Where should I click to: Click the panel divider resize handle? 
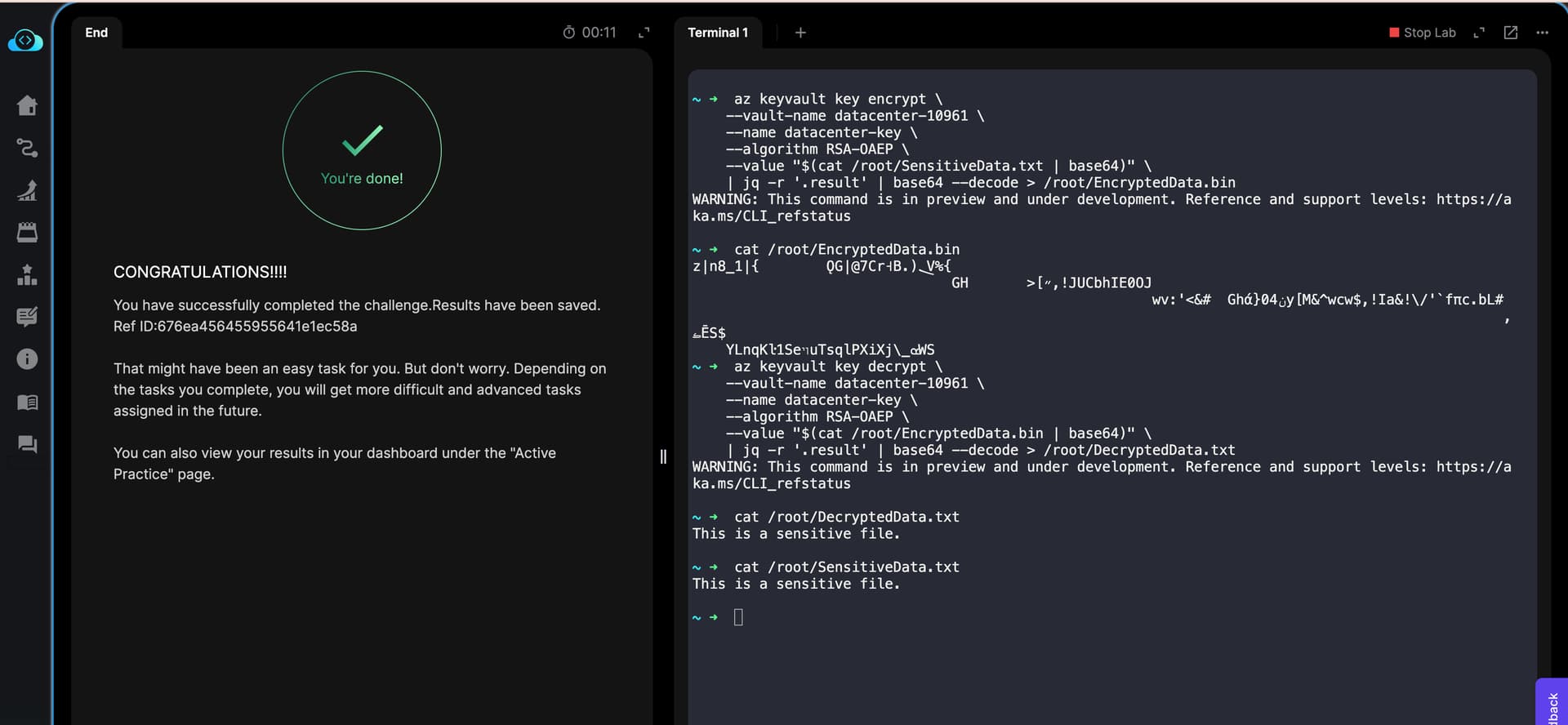click(x=663, y=456)
